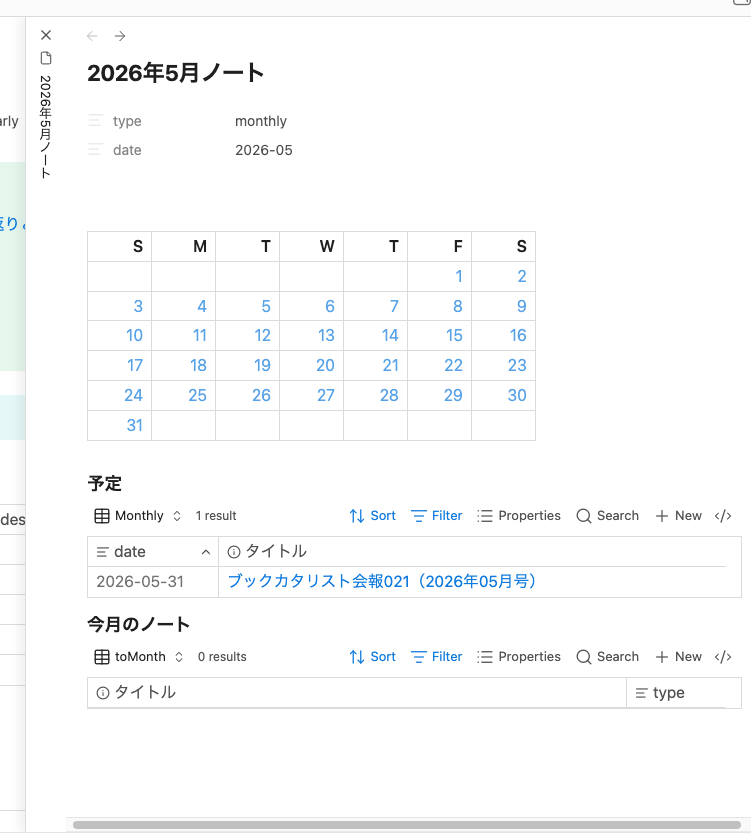
Task: Click the 0 results count label
Action: (x=222, y=657)
